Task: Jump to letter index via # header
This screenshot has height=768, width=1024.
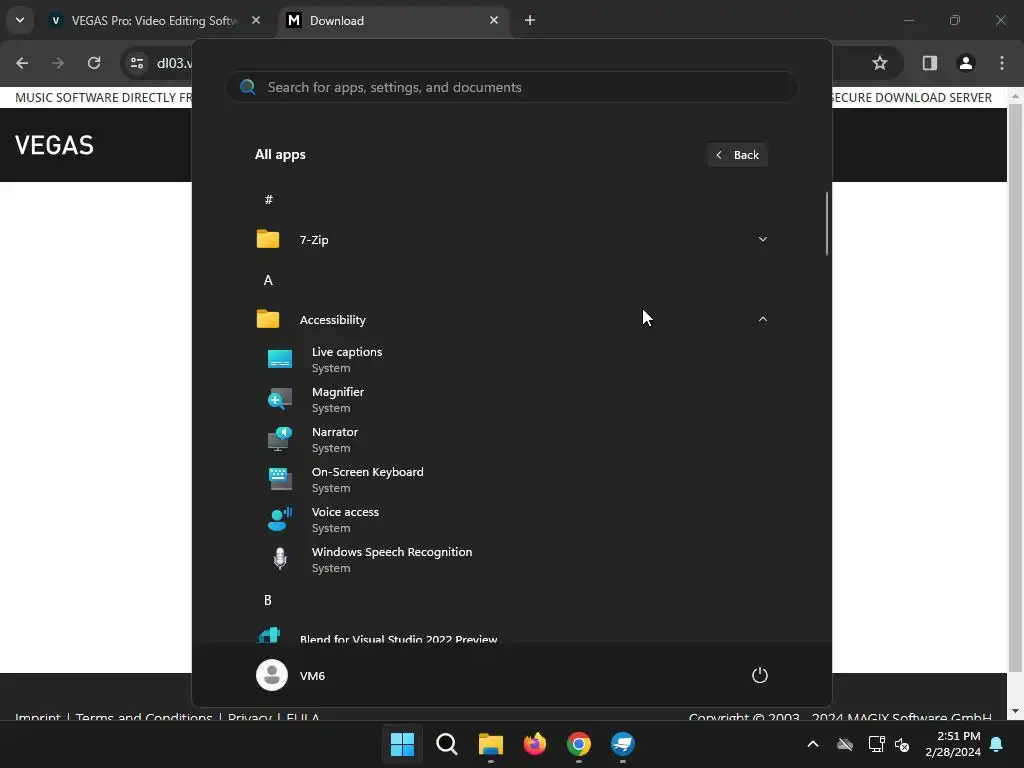Action: pyautogui.click(x=268, y=200)
